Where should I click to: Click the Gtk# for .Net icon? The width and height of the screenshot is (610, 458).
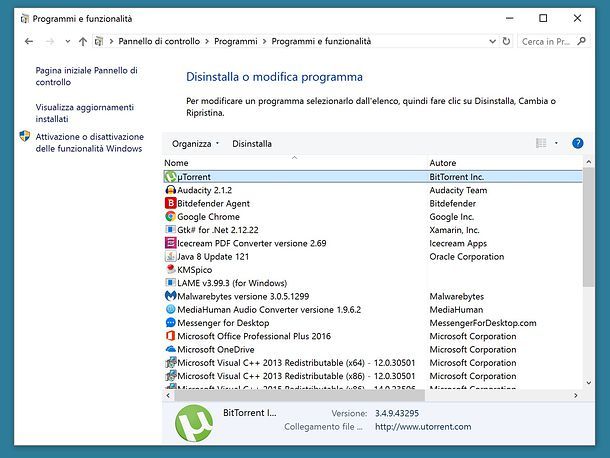click(170, 230)
